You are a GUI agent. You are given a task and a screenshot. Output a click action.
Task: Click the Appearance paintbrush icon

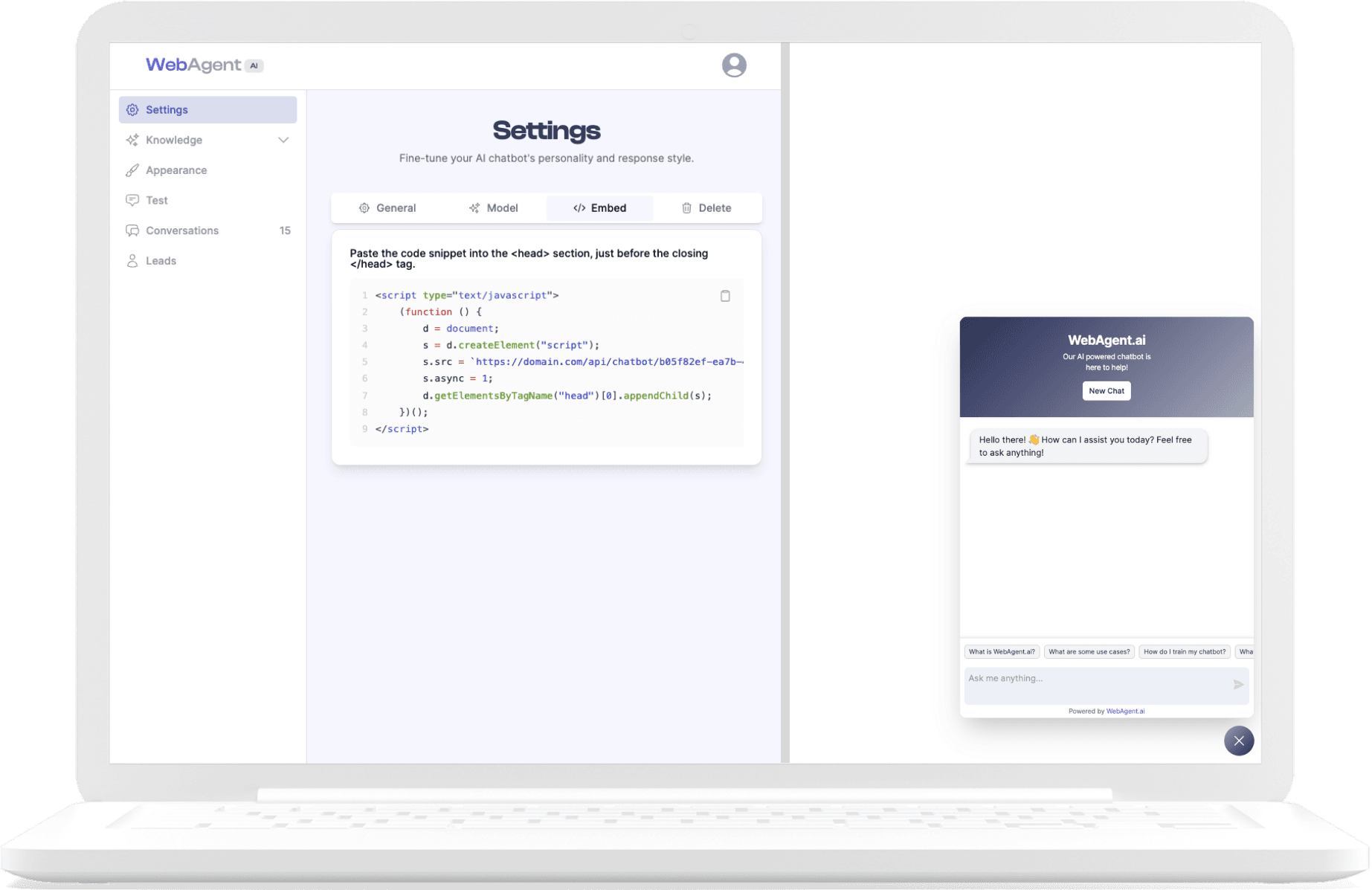point(132,170)
